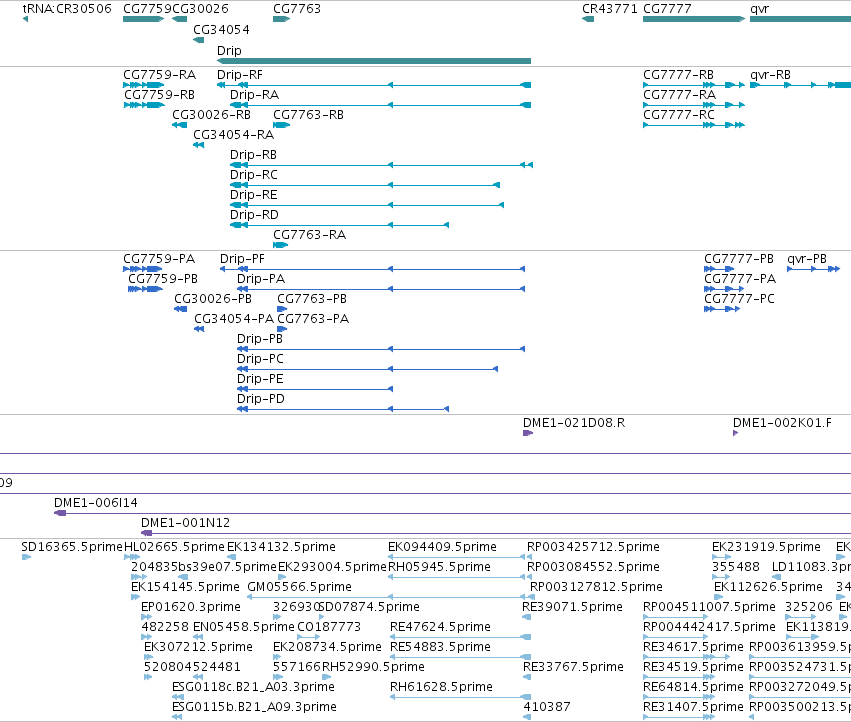Select the Drip gene bar

pos(373,61)
